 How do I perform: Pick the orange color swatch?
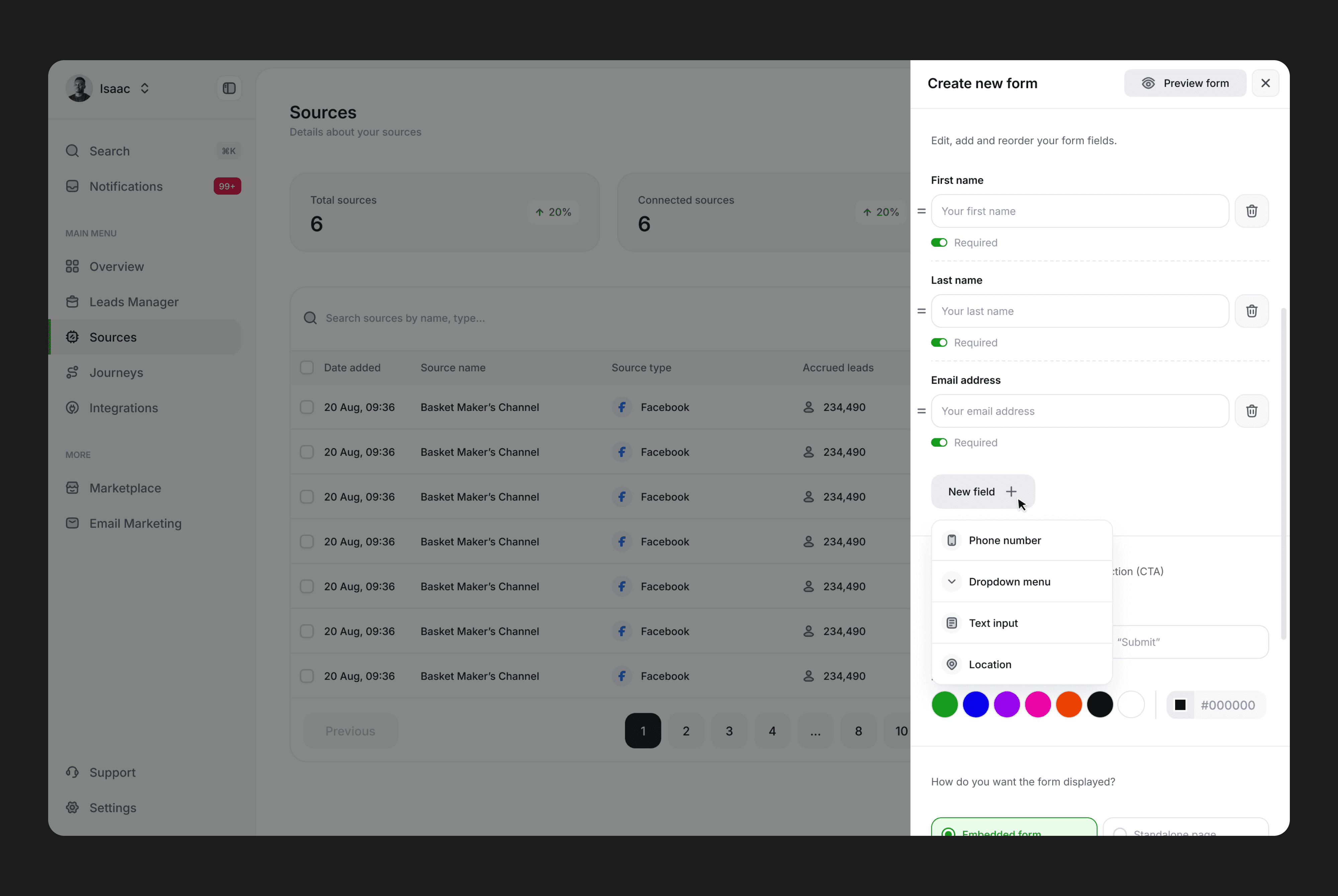[x=1069, y=704]
